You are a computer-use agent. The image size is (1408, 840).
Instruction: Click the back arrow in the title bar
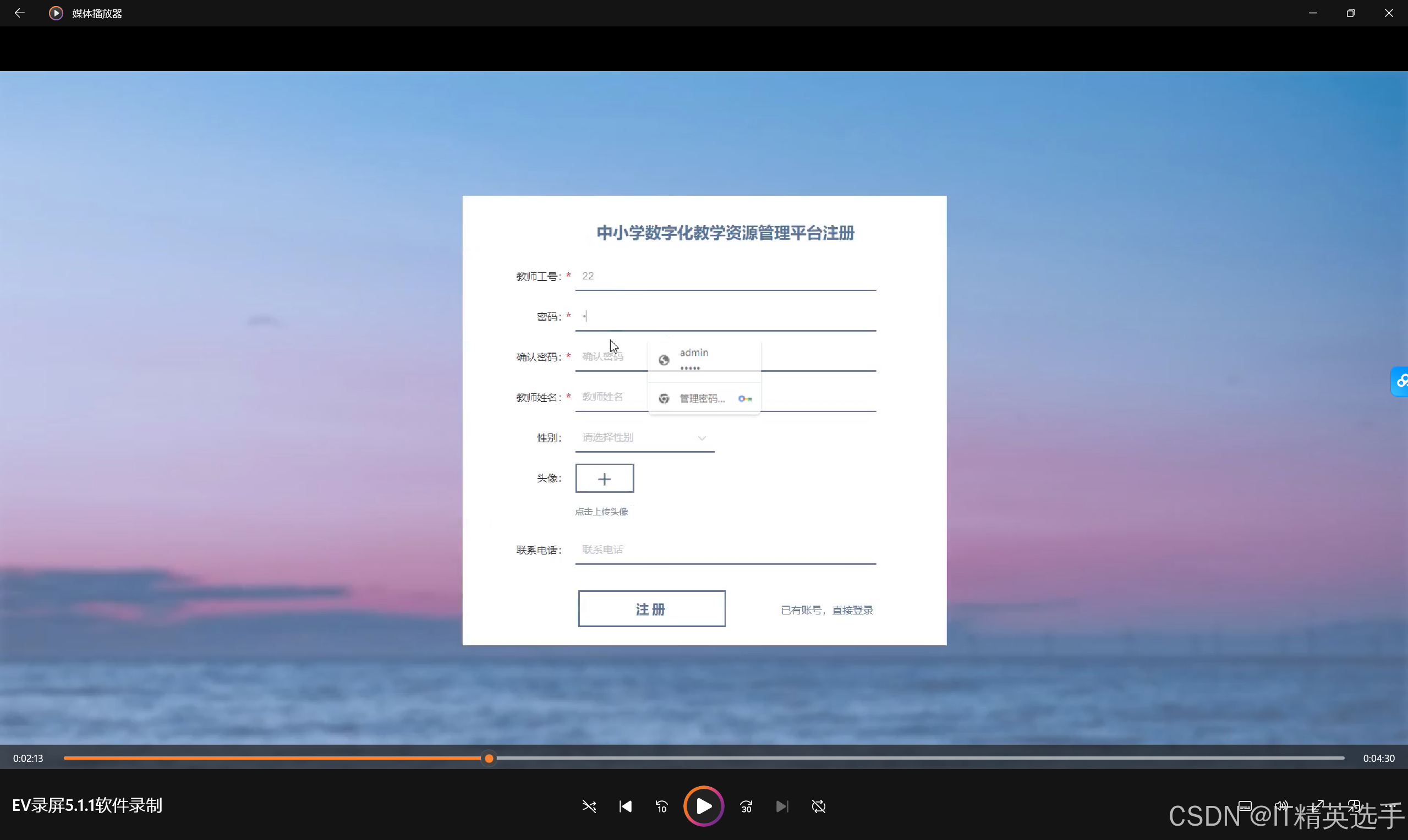tap(19, 13)
